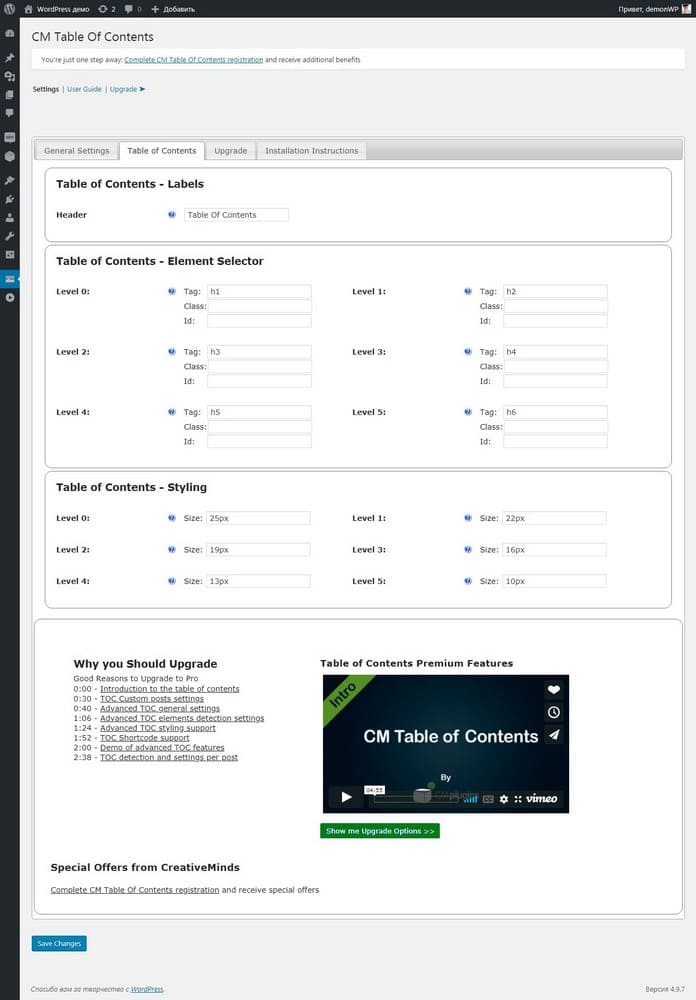Open Introduction to the table of contents link
Image resolution: width=696 pixels, height=1000 pixels.
[170, 689]
